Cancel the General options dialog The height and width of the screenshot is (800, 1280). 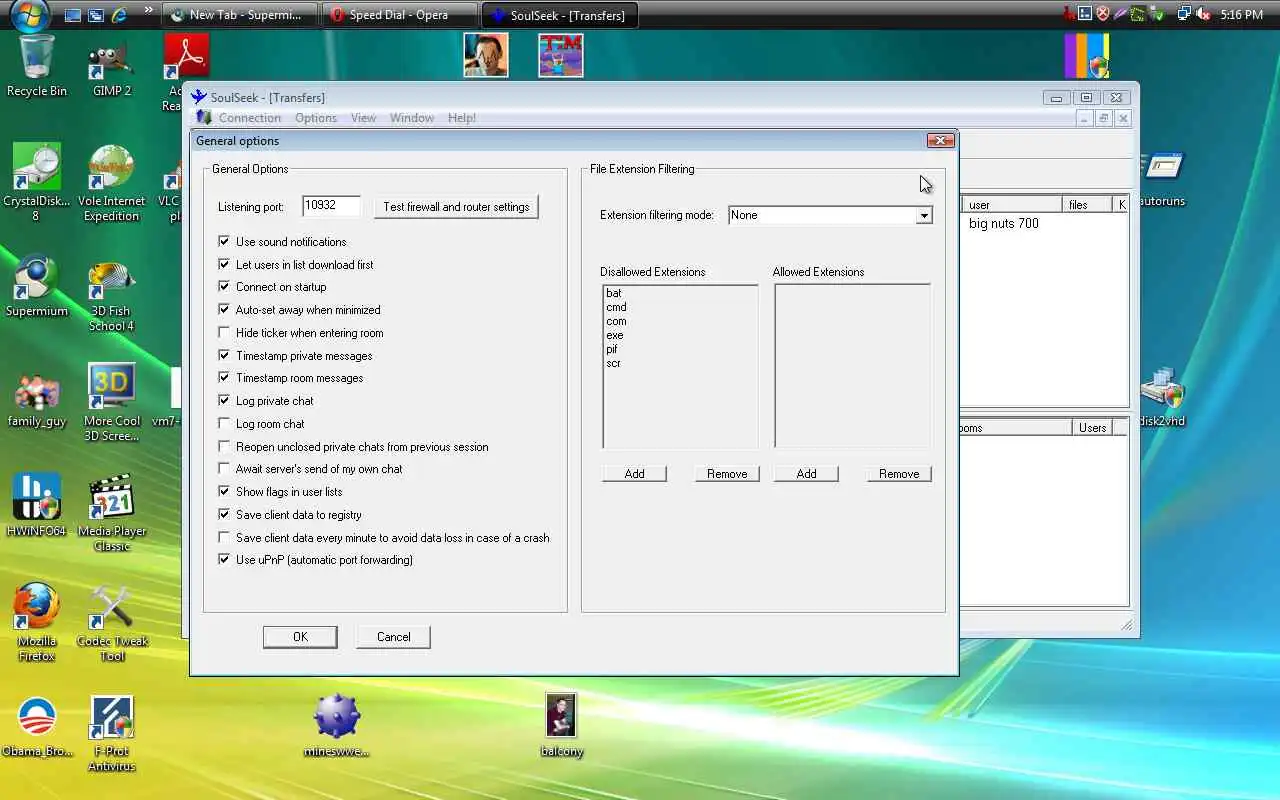point(394,637)
